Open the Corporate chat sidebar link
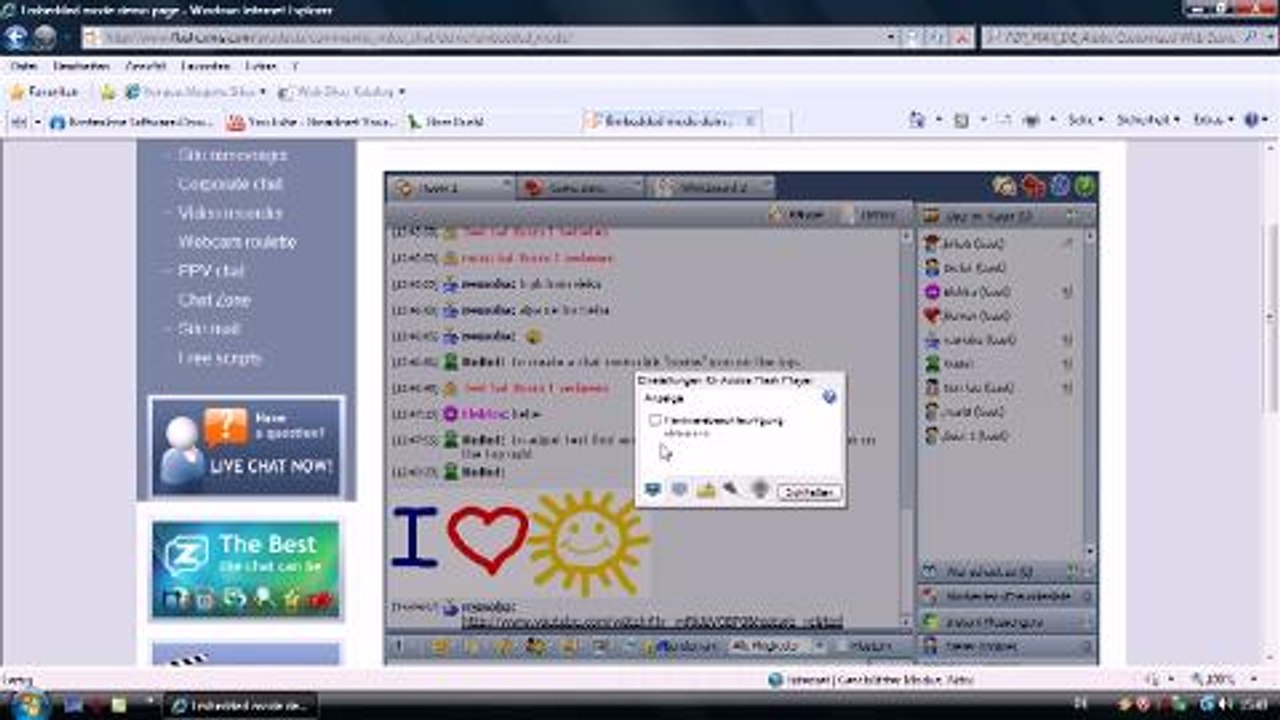Image resolution: width=1280 pixels, height=720 pixels. (230, 184)
